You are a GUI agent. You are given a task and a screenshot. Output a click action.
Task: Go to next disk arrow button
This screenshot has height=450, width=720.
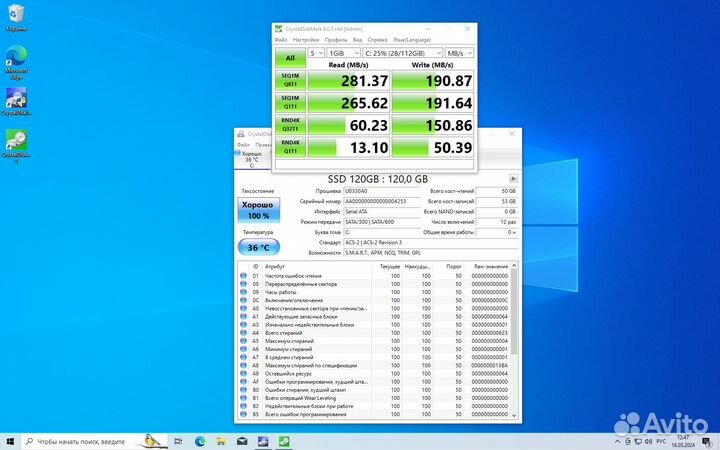513,179
